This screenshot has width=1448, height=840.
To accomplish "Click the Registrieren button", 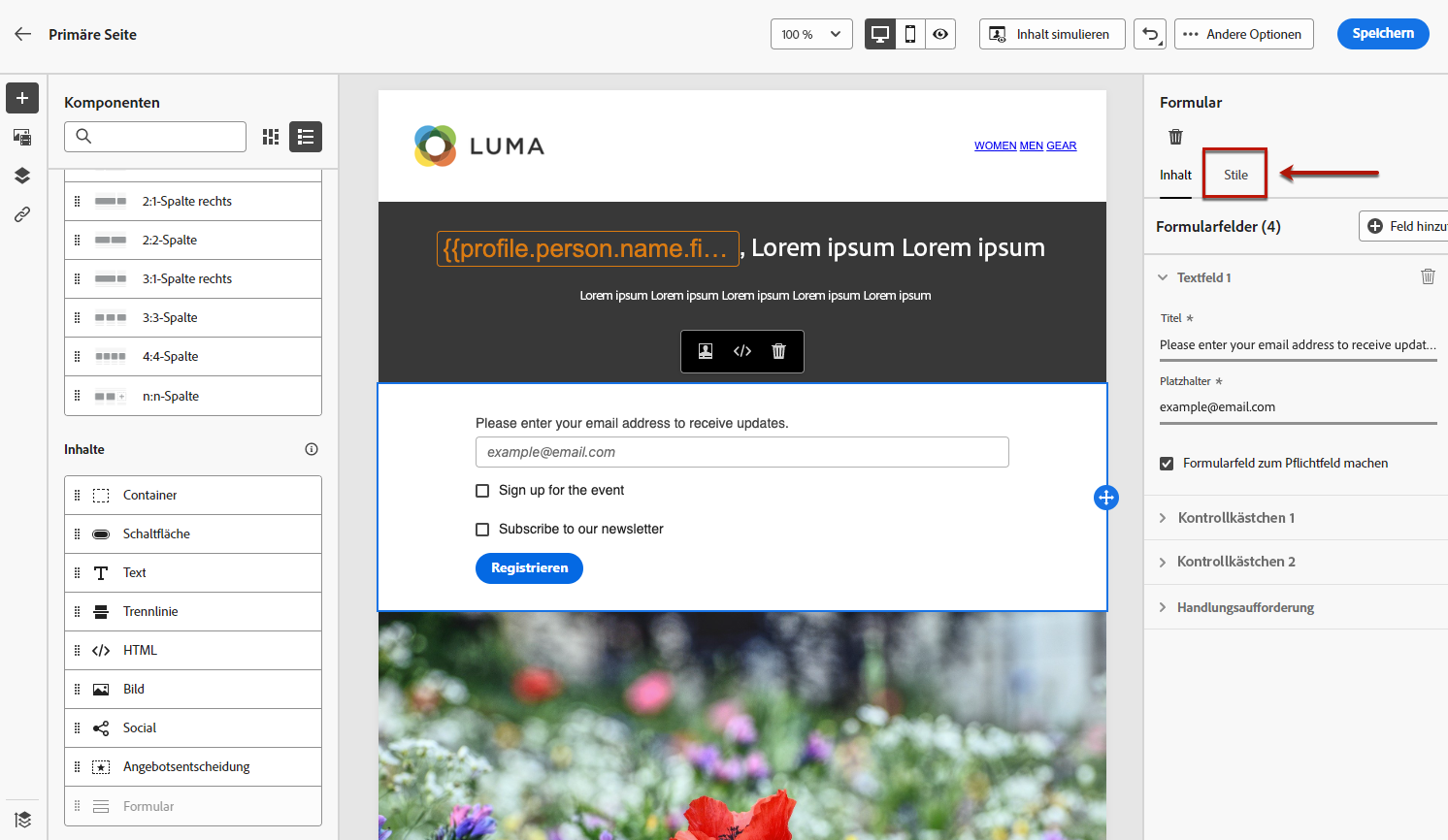I will (x=529, y=568).
